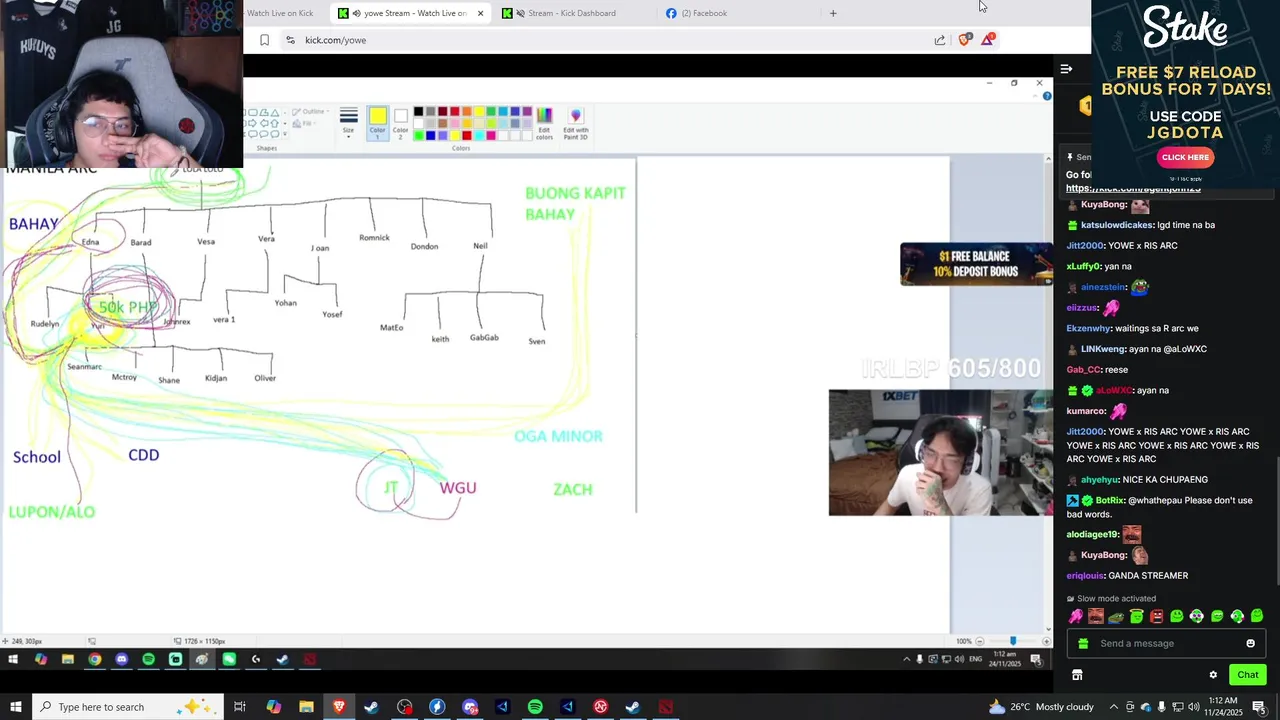Insert the laughing man face emote

pos(1096,616)
